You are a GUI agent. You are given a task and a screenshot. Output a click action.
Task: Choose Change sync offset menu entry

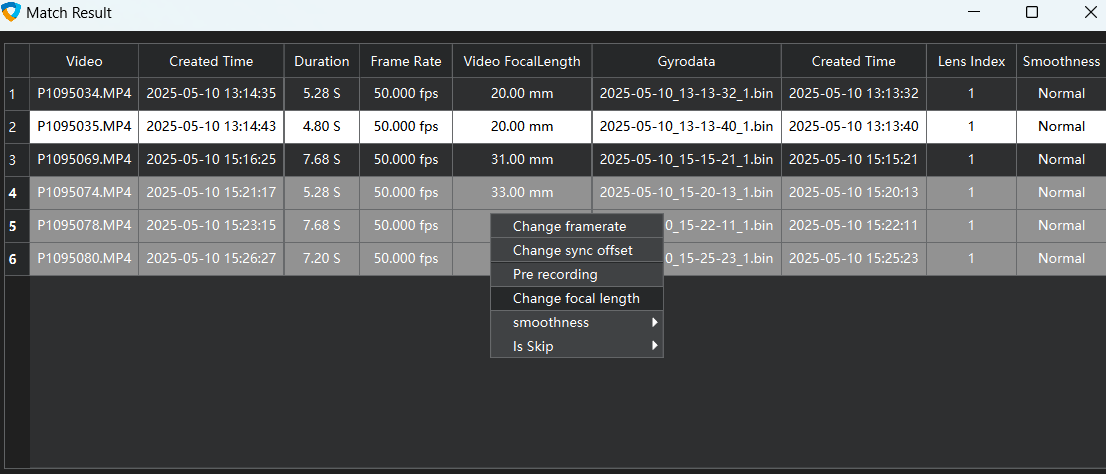pos(572,250)
